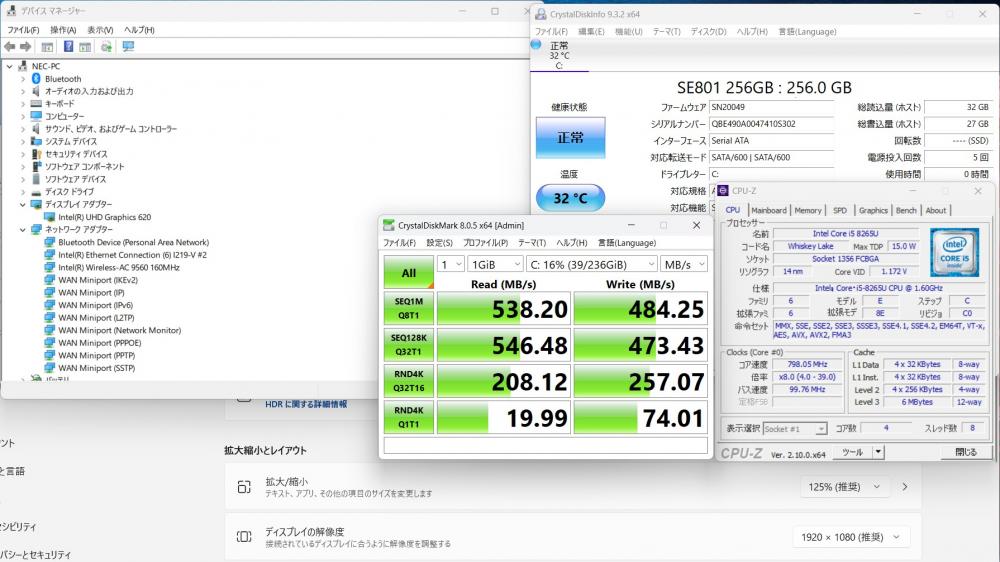Switch to CPU tab in CPU-Z
Image resolution: width=1000 pixels, height=562 pixels.
click(x=733, y=210)
